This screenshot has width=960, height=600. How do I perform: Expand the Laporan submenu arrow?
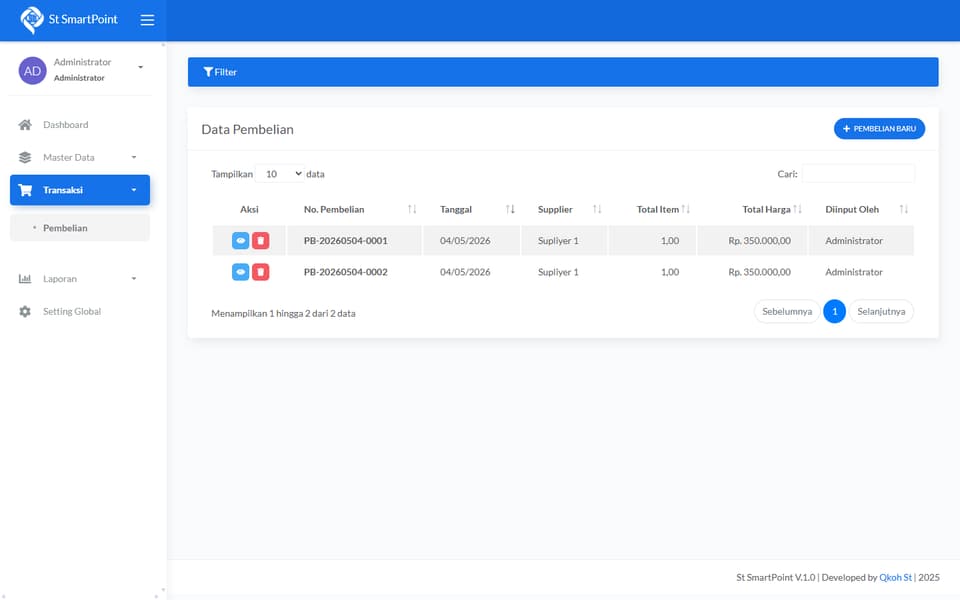click(x=134, y=279)
